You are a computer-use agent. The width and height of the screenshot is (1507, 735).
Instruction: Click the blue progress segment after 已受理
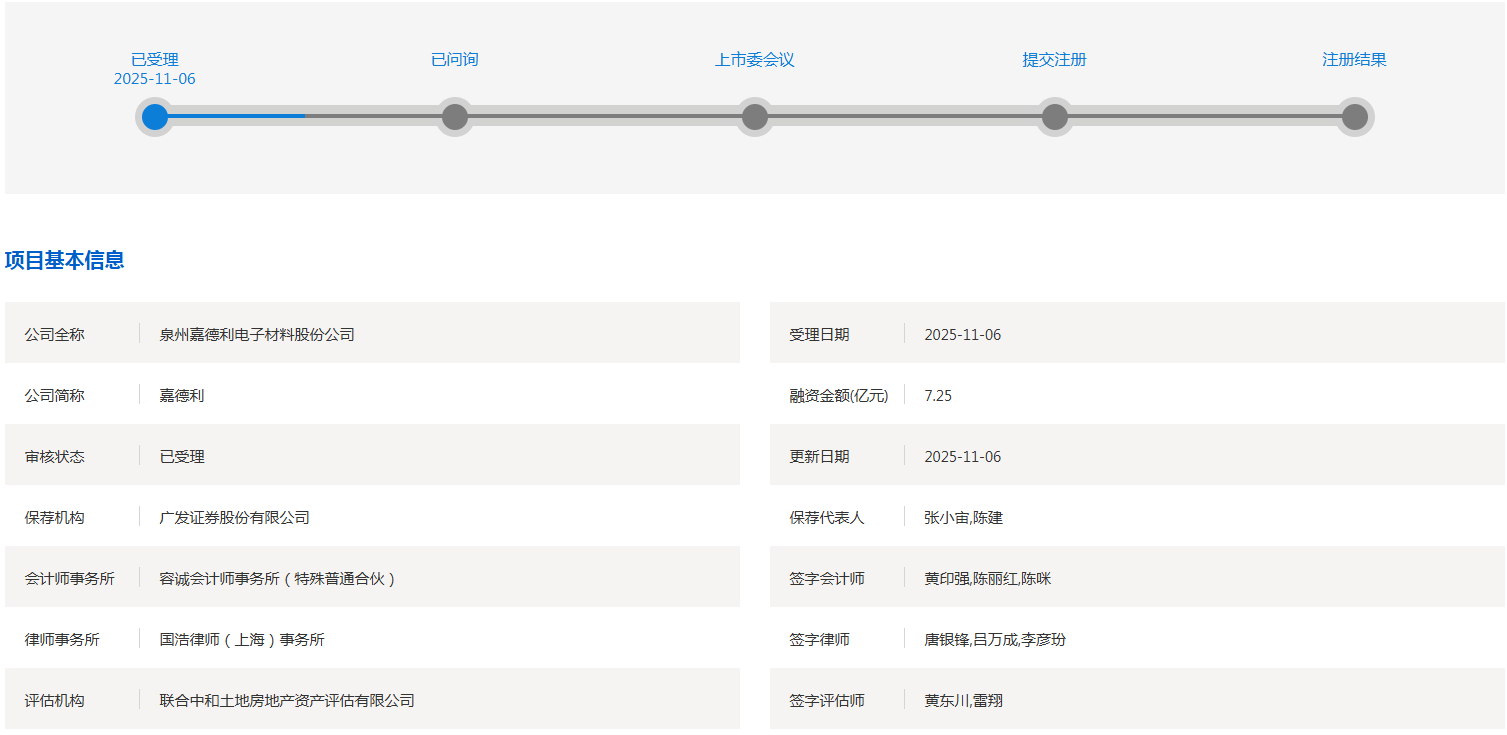237,116
